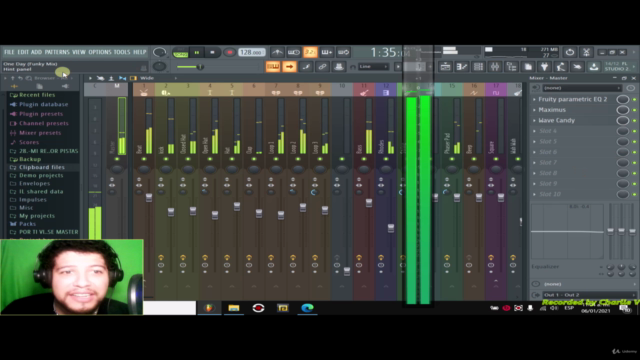Click the red record button

(x=230, y=52)
